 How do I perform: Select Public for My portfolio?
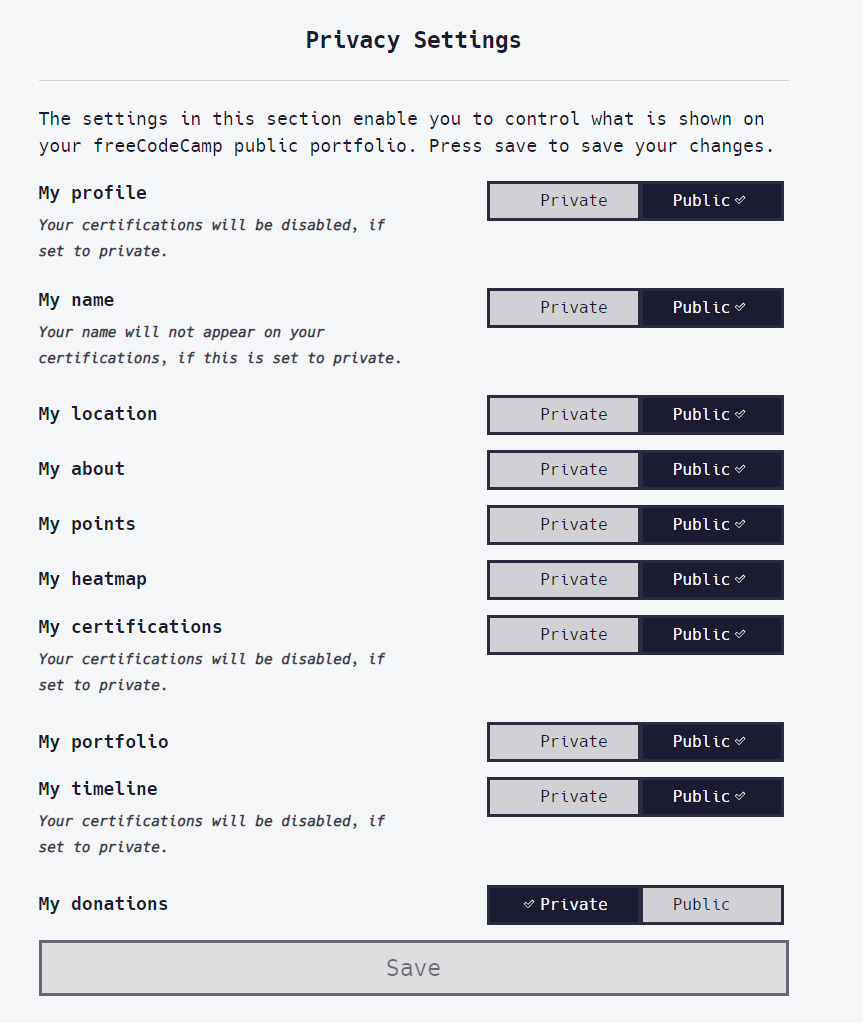click(x=711, y=741)
